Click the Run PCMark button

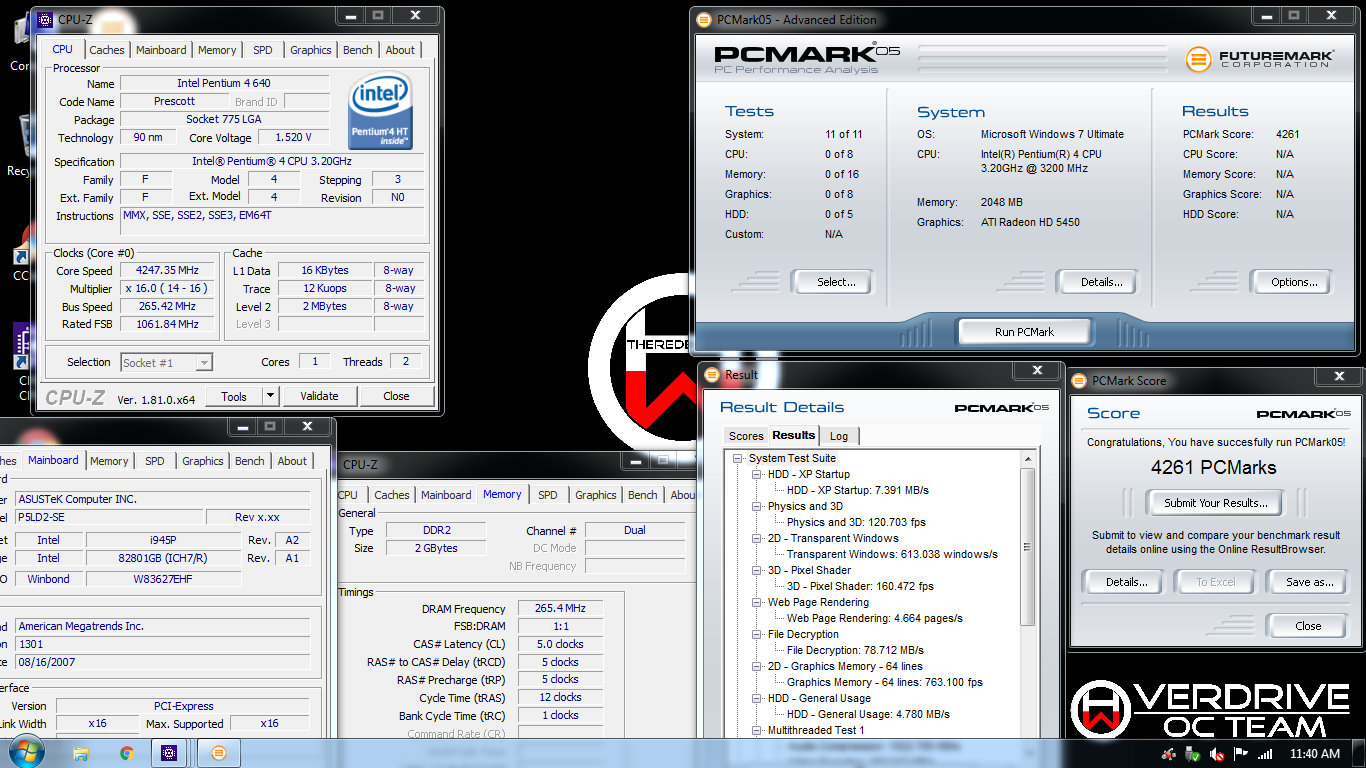tap(1024, 332)
